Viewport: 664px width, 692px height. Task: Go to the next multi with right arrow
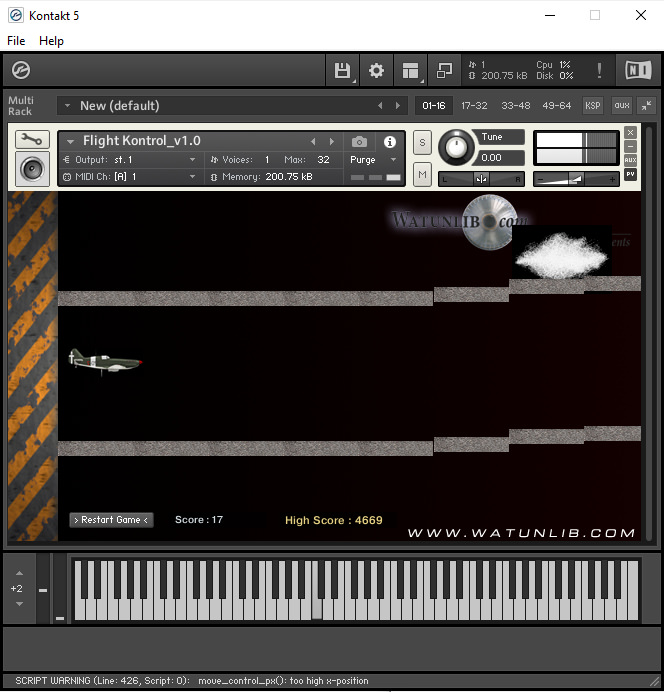(x=398, y=105)
